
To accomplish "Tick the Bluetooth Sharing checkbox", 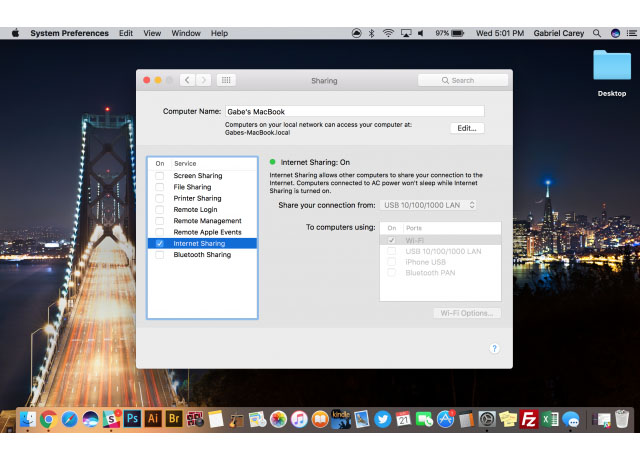I will (x=159, y=255).
